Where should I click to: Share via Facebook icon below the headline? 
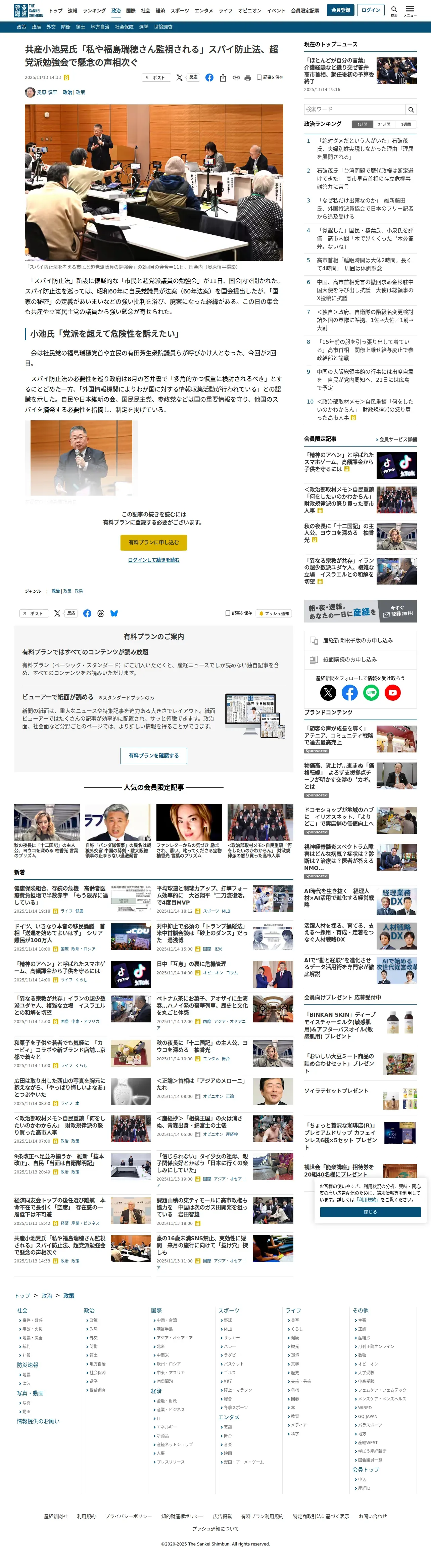209,77
